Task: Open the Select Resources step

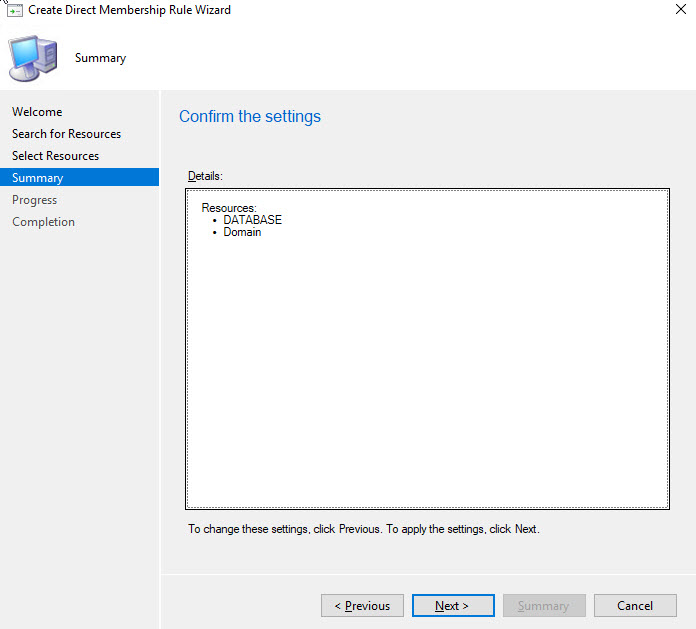Action: click(x=55, y=156)
